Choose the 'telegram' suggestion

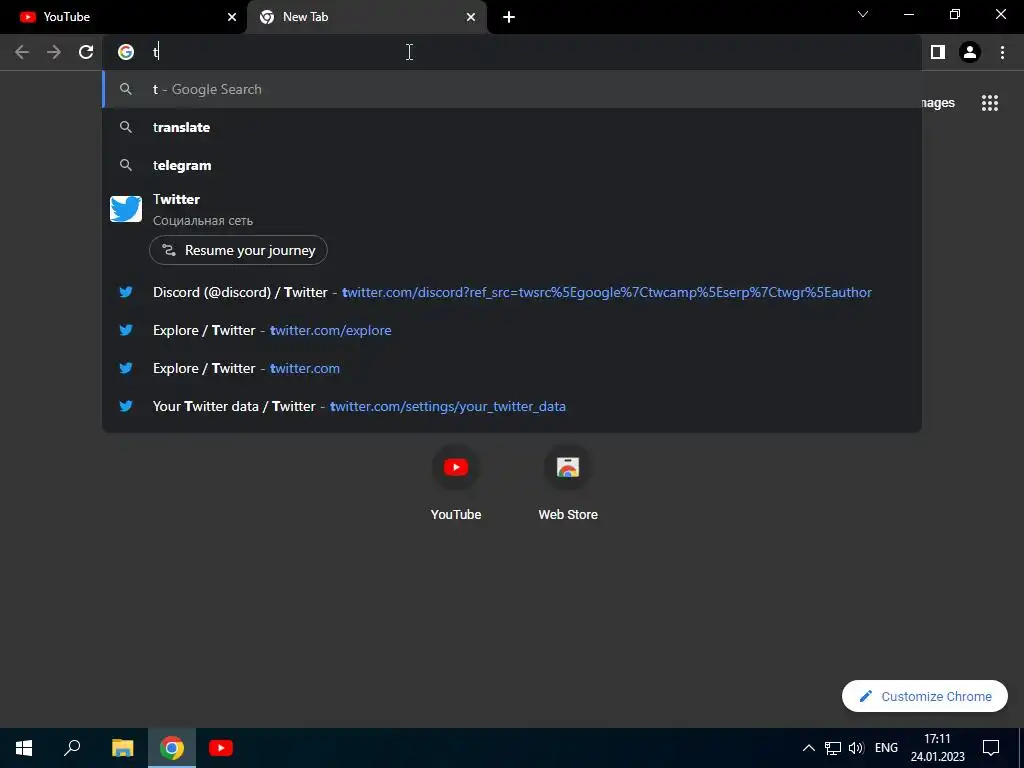512,165
